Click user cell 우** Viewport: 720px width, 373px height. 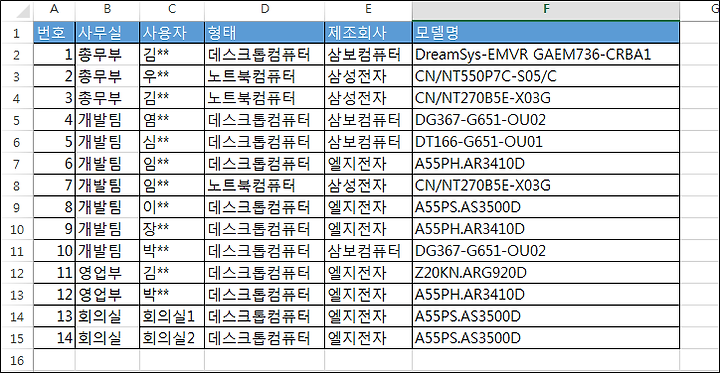pyautogui.click(x=172, y=76)
